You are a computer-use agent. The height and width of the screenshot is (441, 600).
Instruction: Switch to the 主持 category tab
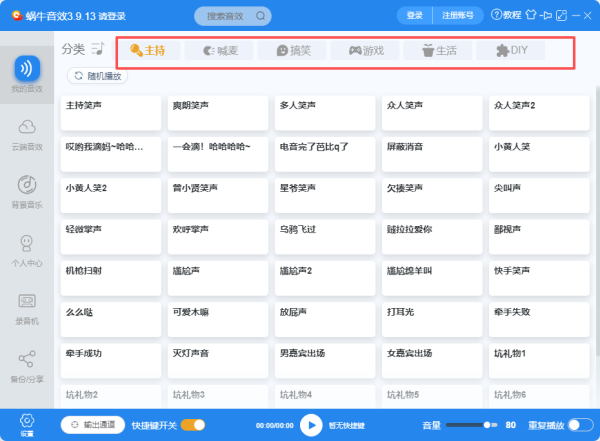[x=148, y=51]
